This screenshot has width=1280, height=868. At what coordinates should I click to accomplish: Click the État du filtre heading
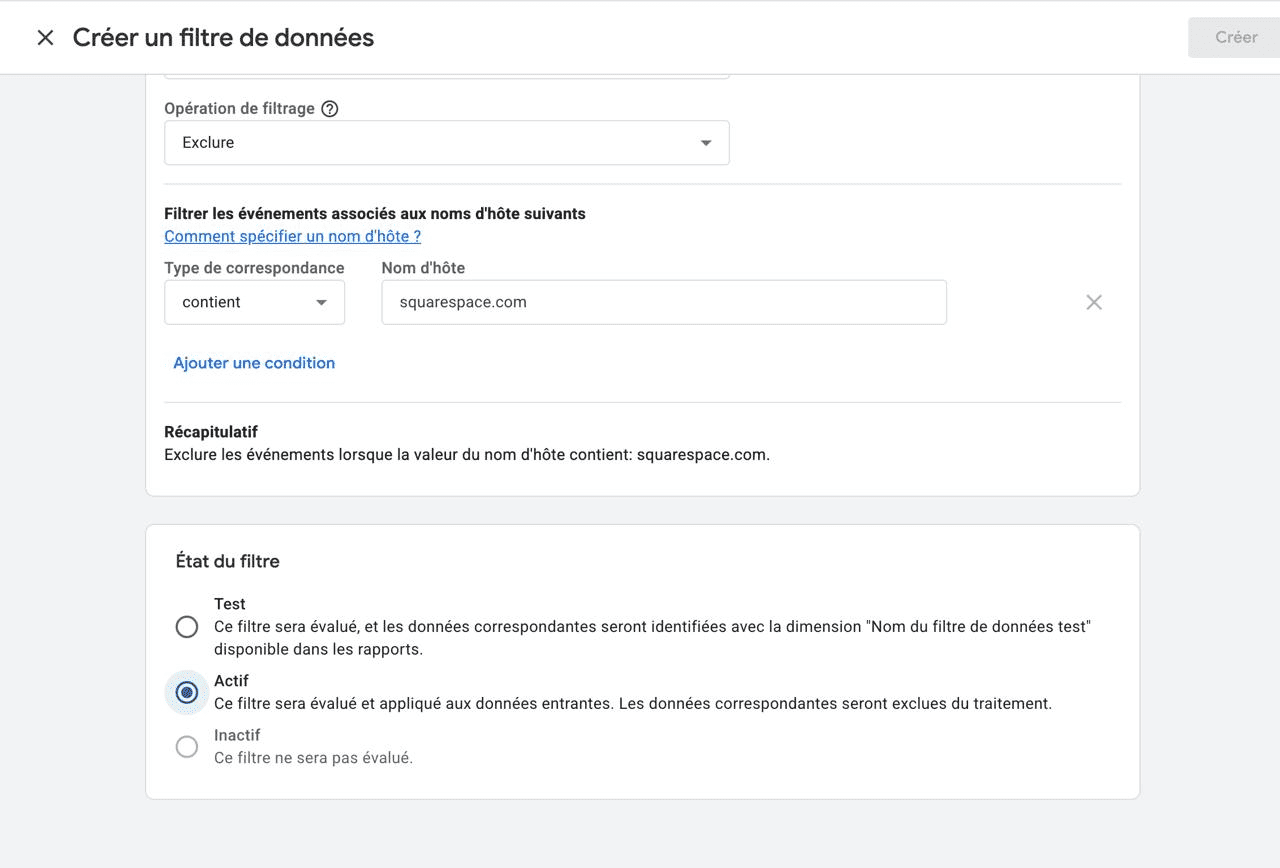(x=228, y=561)
